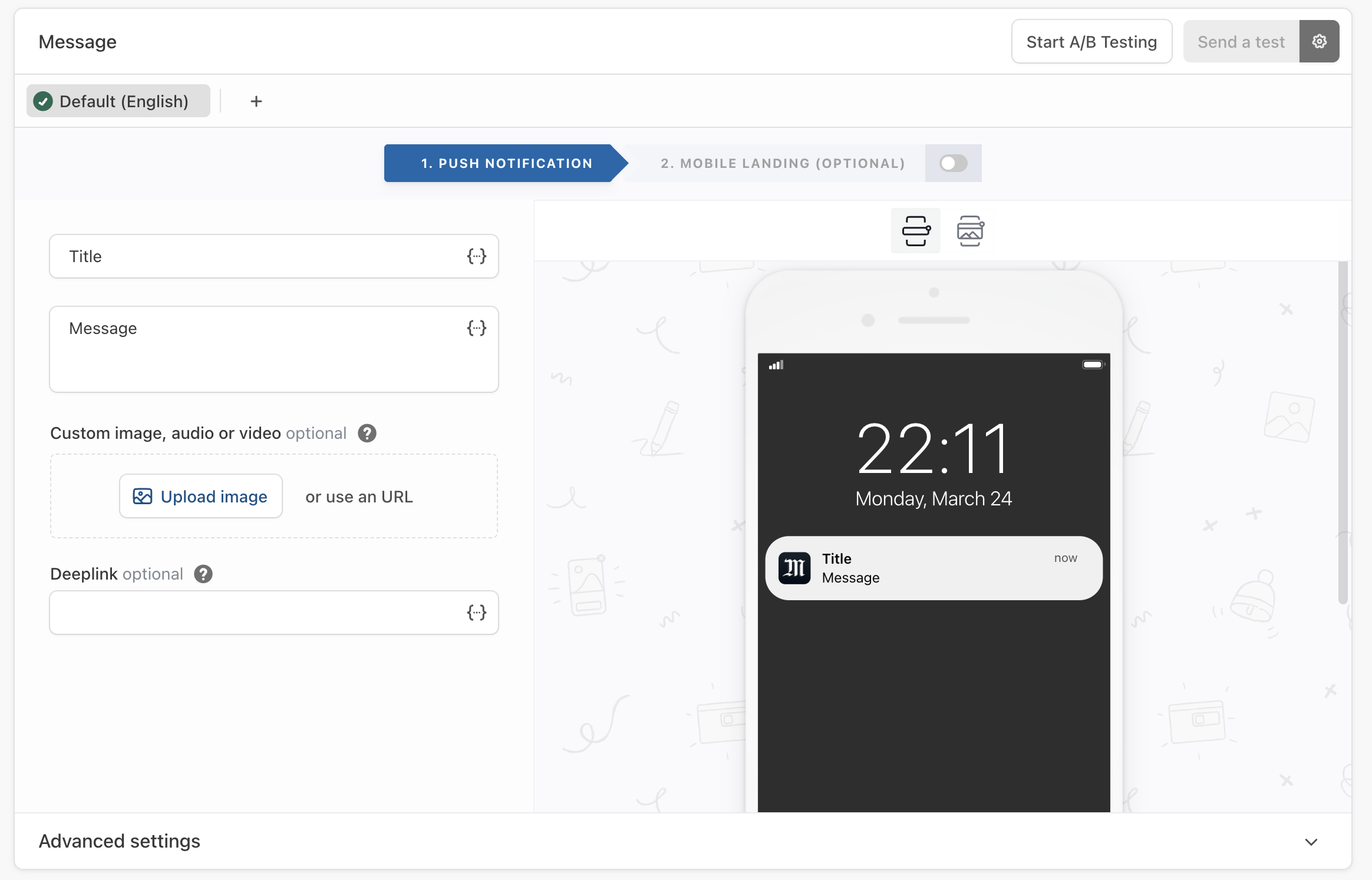Click into the Title input field

tap(259, 256)
